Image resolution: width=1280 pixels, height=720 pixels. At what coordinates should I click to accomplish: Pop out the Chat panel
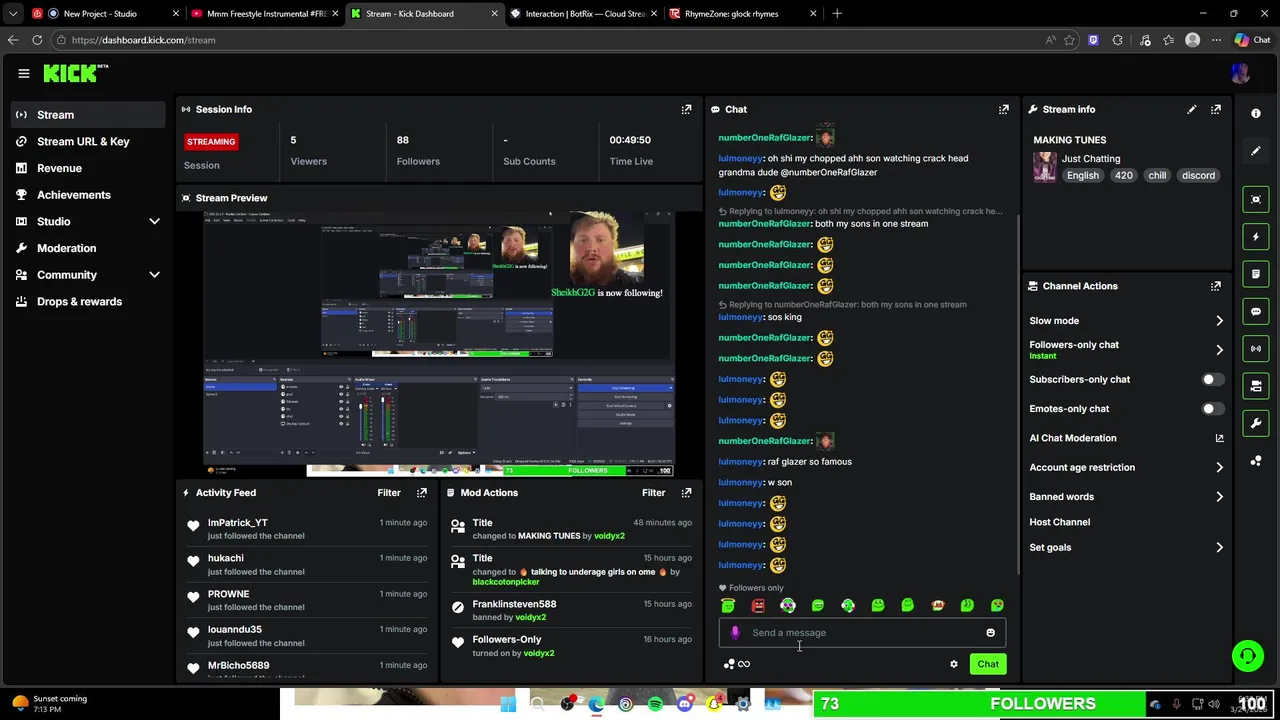coord(1003,109)
